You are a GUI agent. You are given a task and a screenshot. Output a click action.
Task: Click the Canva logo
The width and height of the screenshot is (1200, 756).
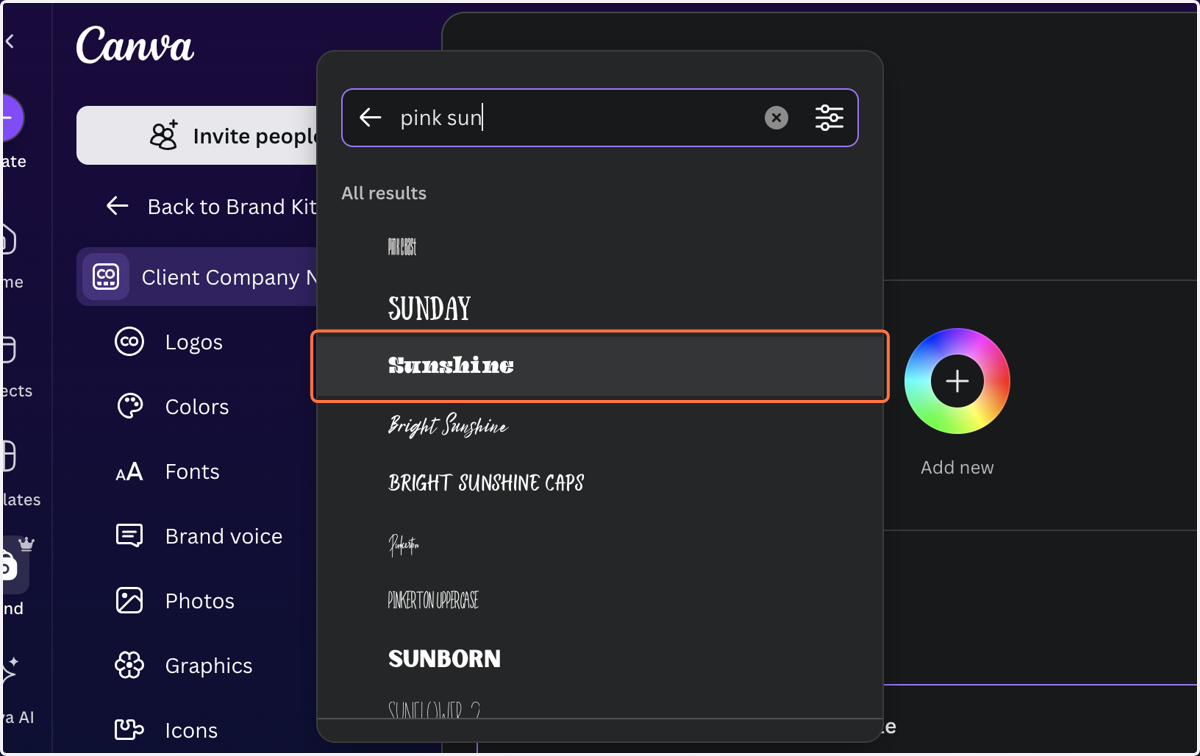[x=135, y=46]
